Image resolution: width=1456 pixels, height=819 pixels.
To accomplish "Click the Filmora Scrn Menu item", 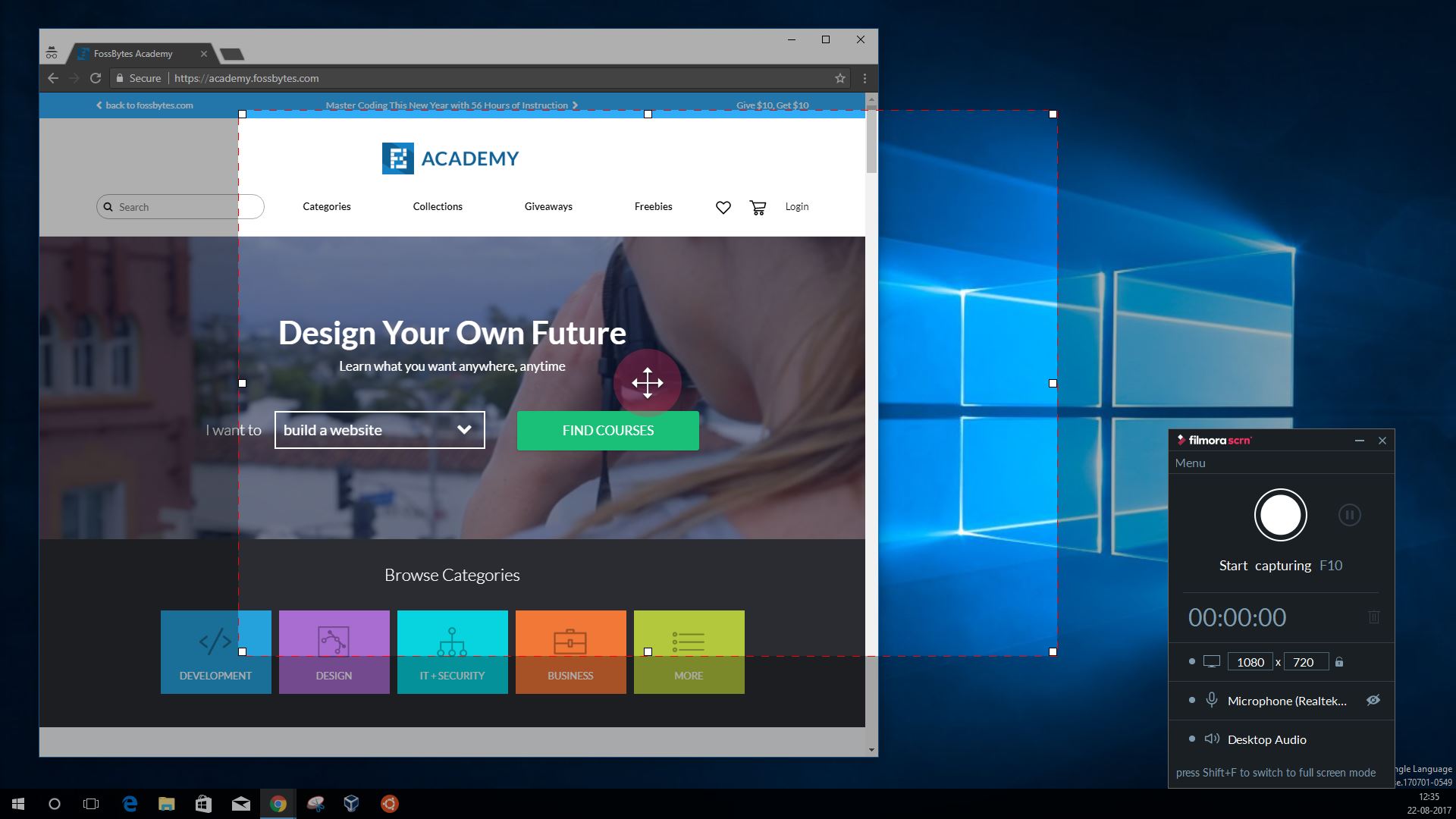I will [x=1191, y=462].
